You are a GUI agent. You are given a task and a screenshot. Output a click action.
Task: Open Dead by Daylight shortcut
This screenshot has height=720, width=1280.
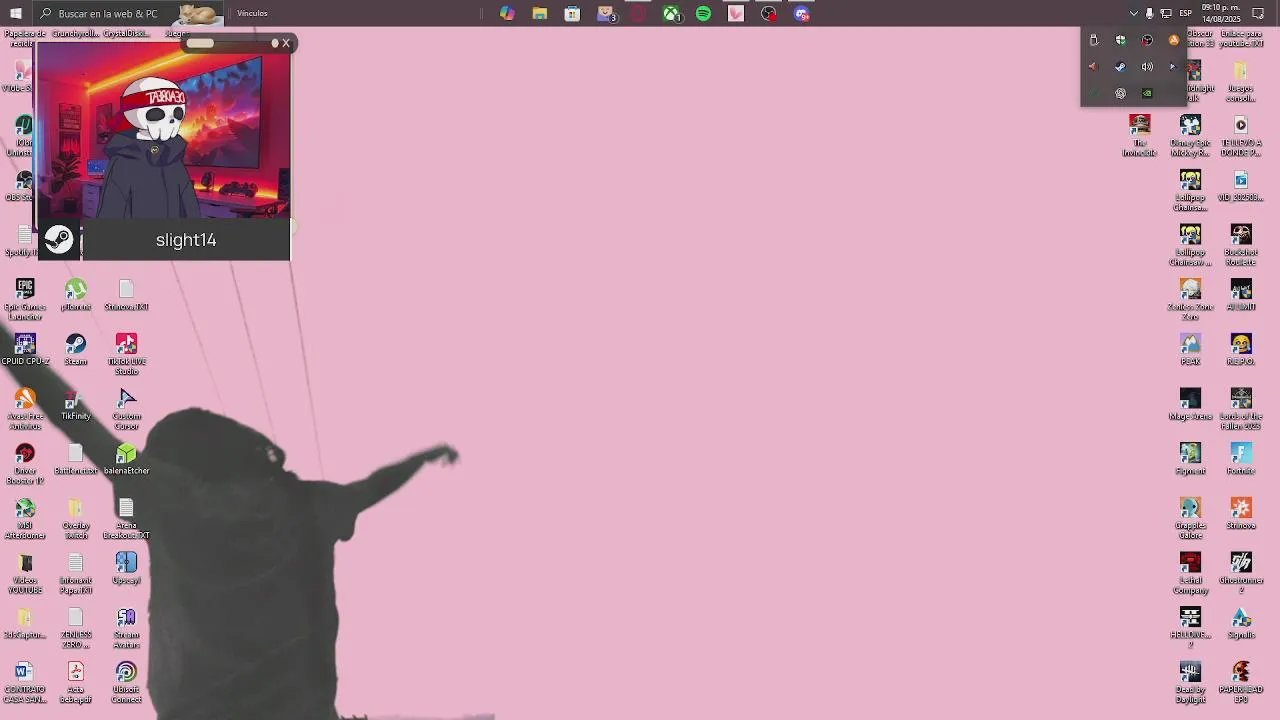pyautogui.click(x=1190, y=683)
